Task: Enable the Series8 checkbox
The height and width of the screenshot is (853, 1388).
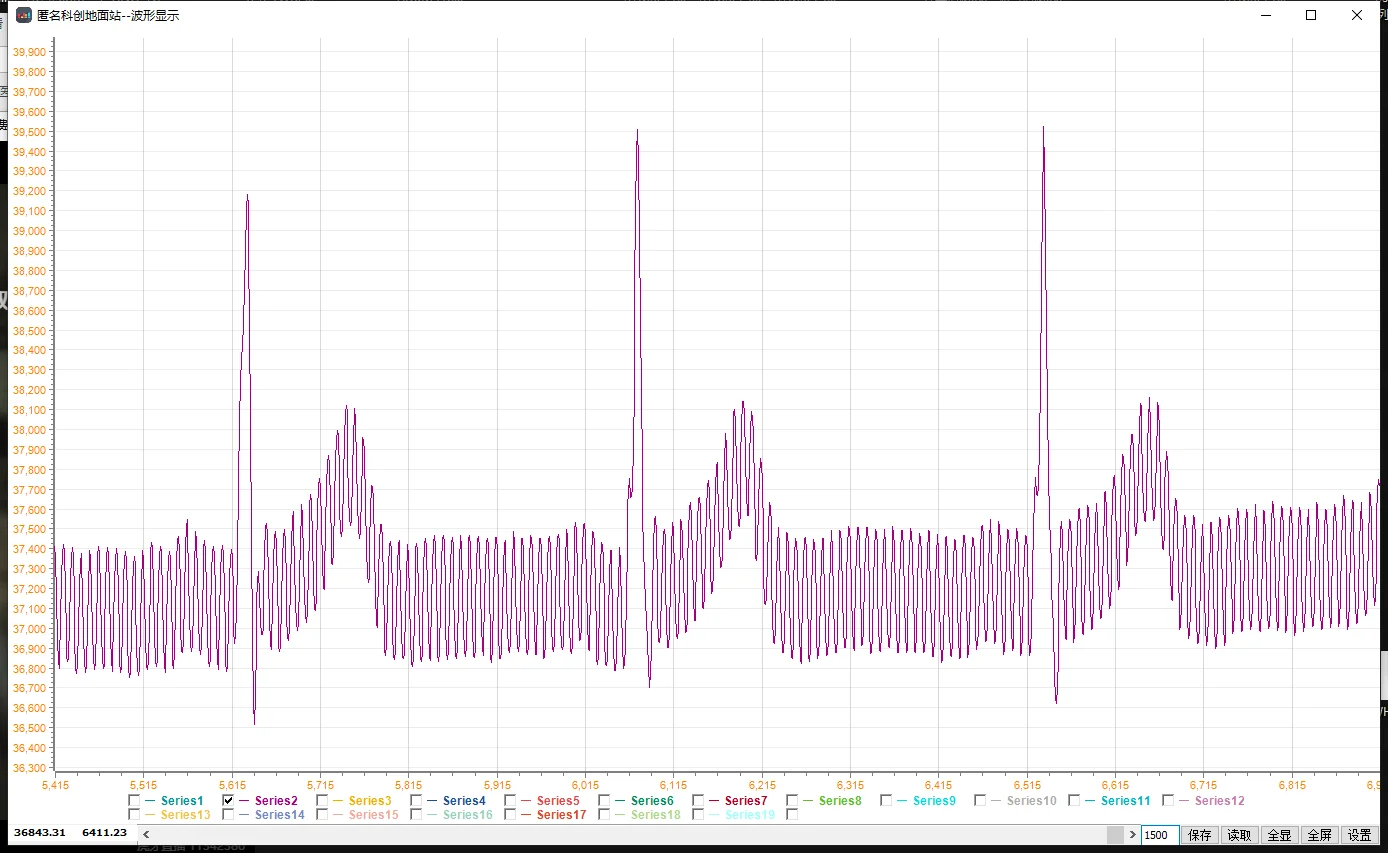Action: tap(792, 800)
